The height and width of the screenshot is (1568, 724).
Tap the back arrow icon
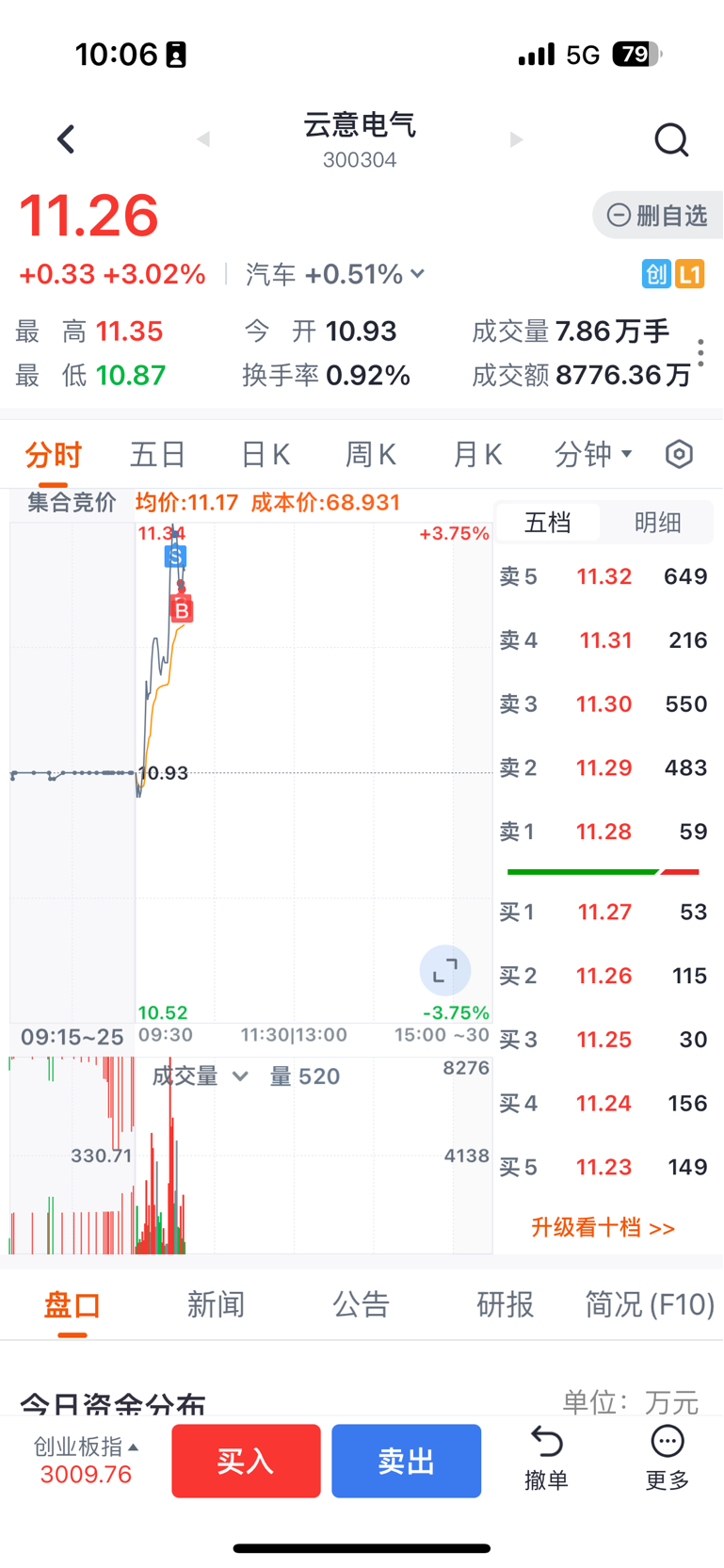coord(65,139)
